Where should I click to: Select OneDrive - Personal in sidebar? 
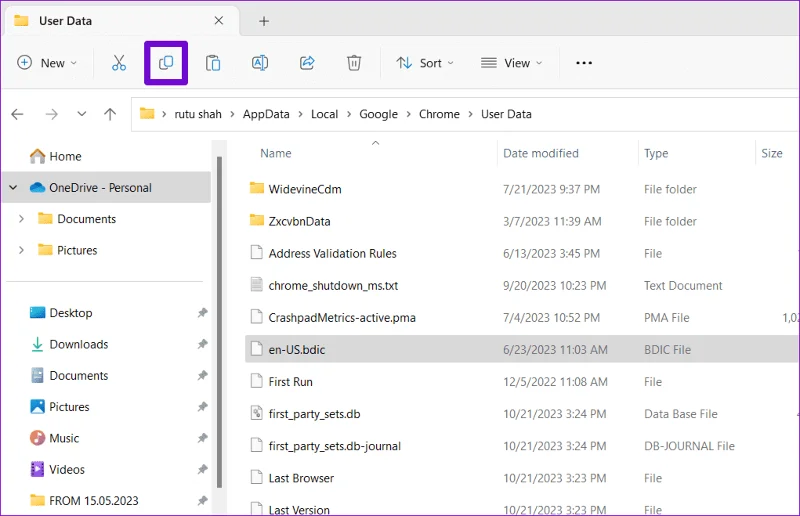[107, 187]
